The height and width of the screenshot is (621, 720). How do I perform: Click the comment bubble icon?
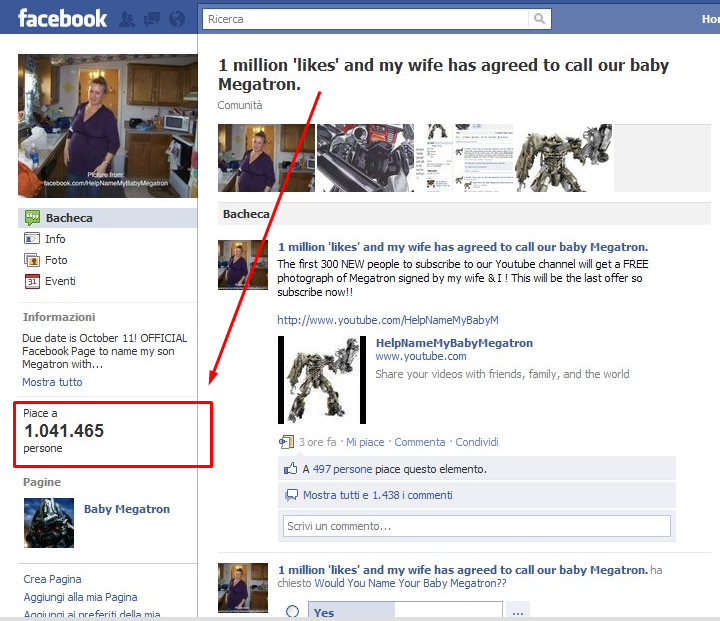(291, 495)
